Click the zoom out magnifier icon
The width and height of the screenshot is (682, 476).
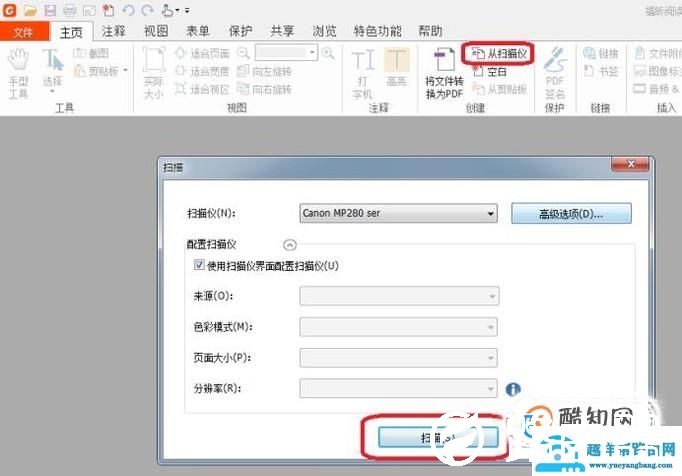pos(244,53)
